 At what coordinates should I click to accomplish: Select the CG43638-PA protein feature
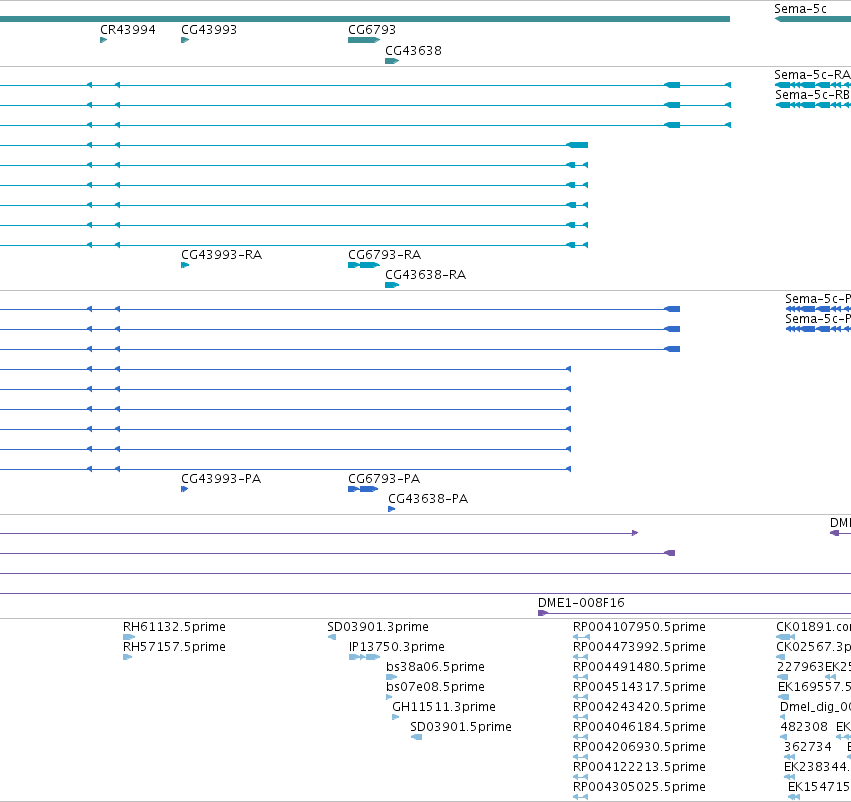point(392,509)
